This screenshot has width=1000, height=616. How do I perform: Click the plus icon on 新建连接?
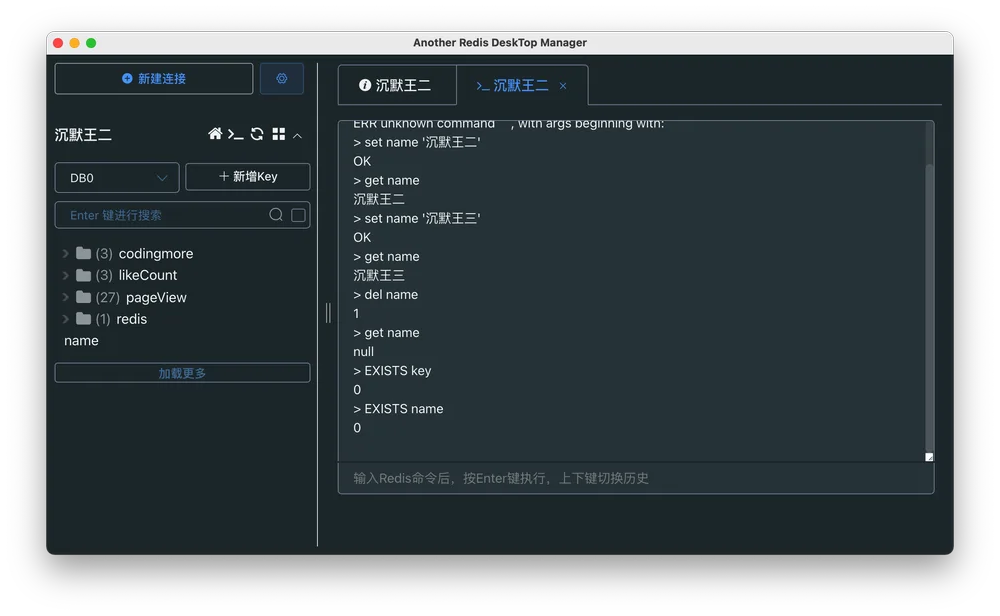127,78
